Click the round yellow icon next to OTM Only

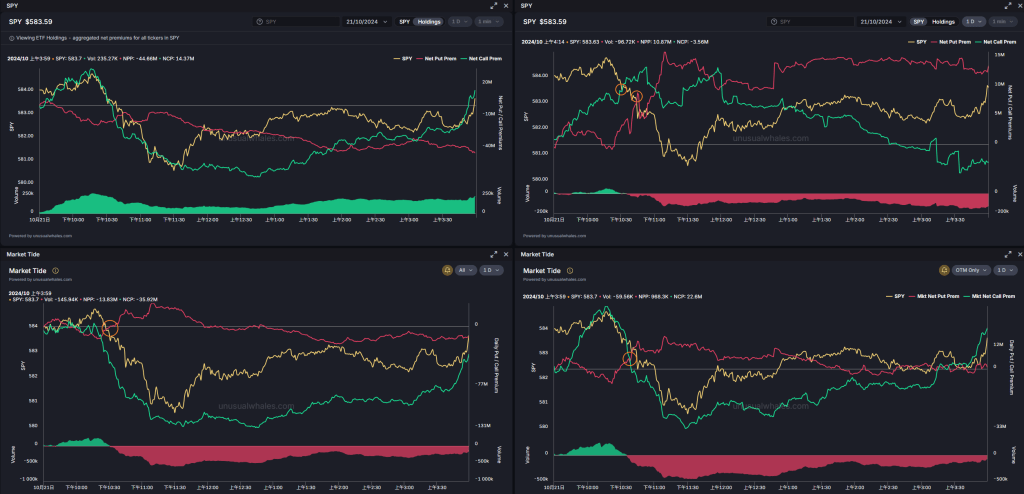(x=943, y=270)
